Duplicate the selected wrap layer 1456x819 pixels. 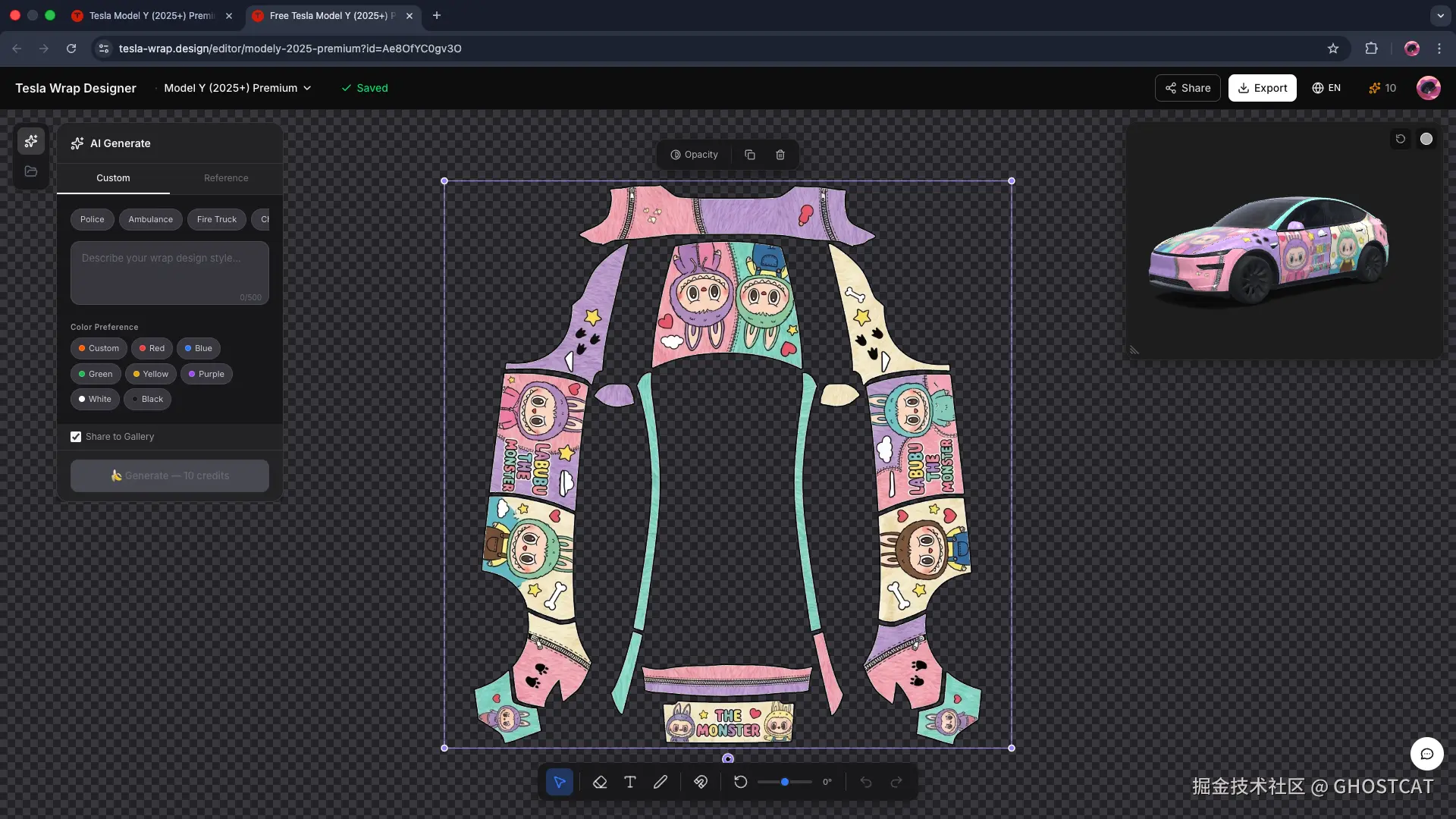click(x=750, y=155)
